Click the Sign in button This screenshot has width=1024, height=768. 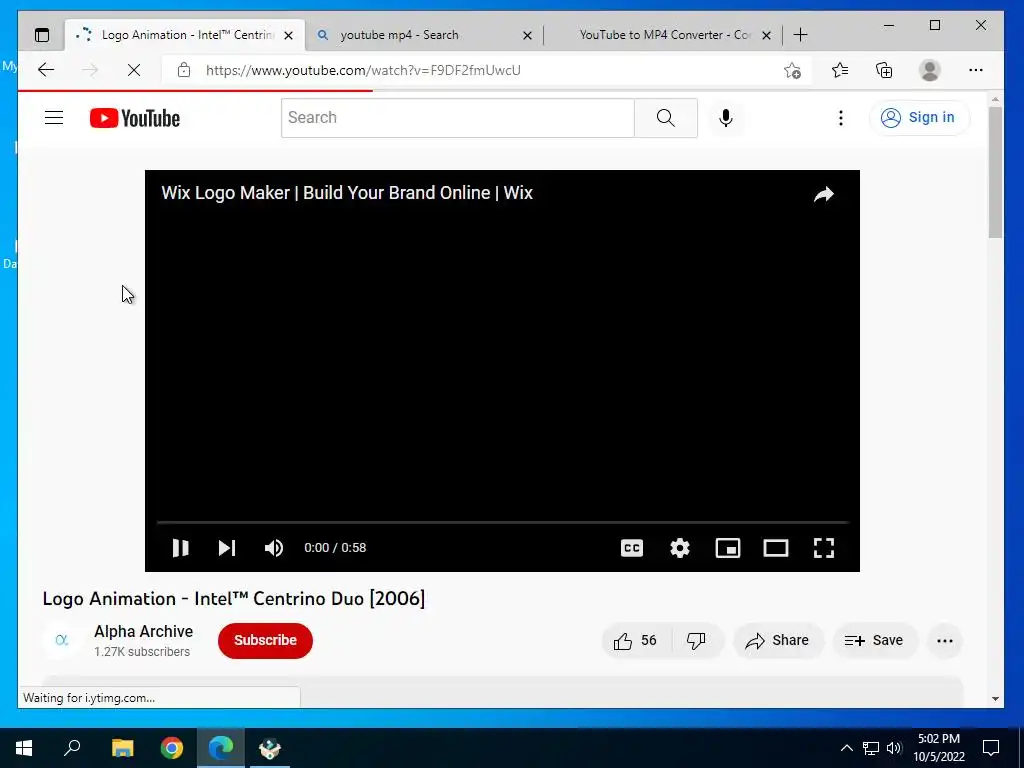coord(919,118)
